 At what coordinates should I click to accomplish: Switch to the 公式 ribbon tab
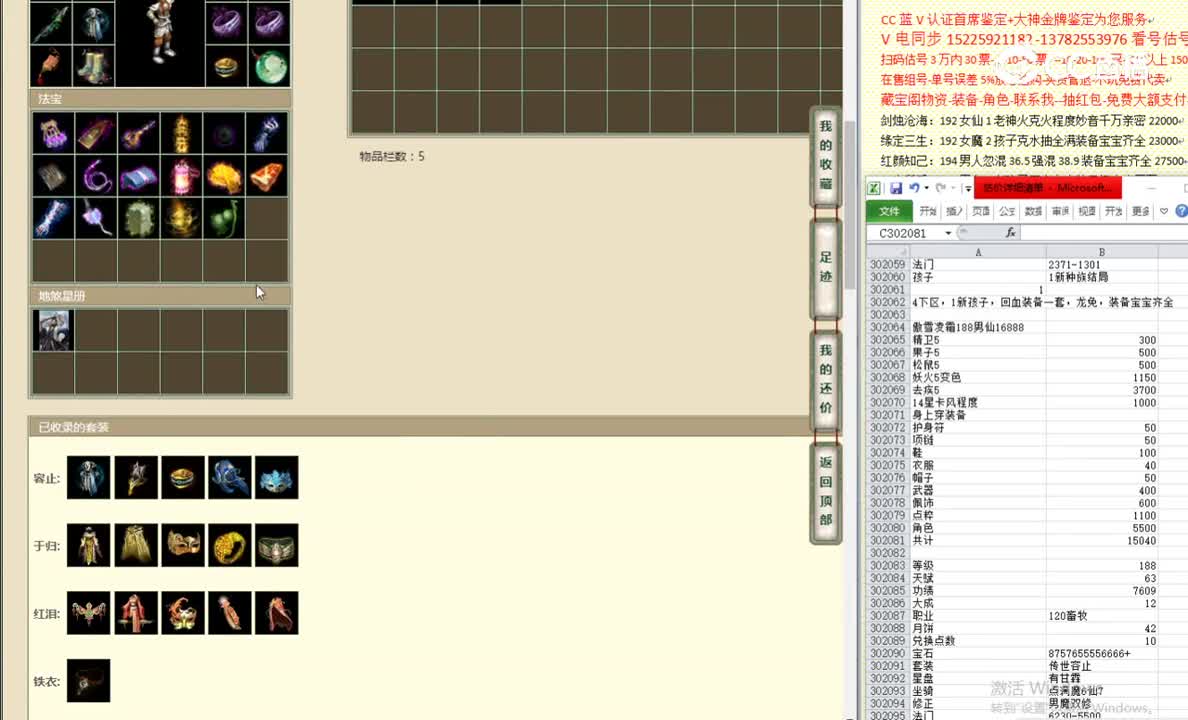1007,211
